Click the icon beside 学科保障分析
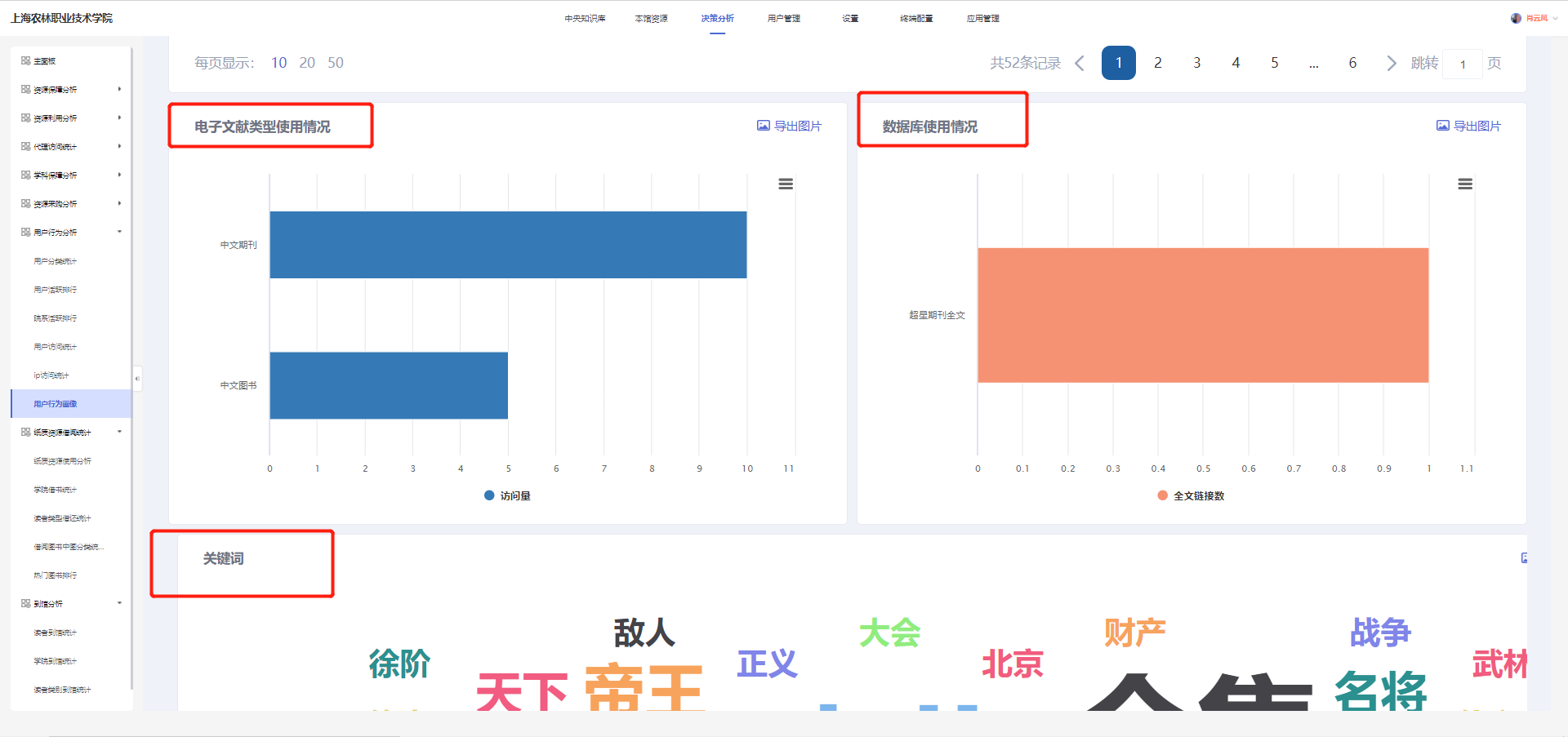This screenshot has width=1568, height=737. coord(26,175)
